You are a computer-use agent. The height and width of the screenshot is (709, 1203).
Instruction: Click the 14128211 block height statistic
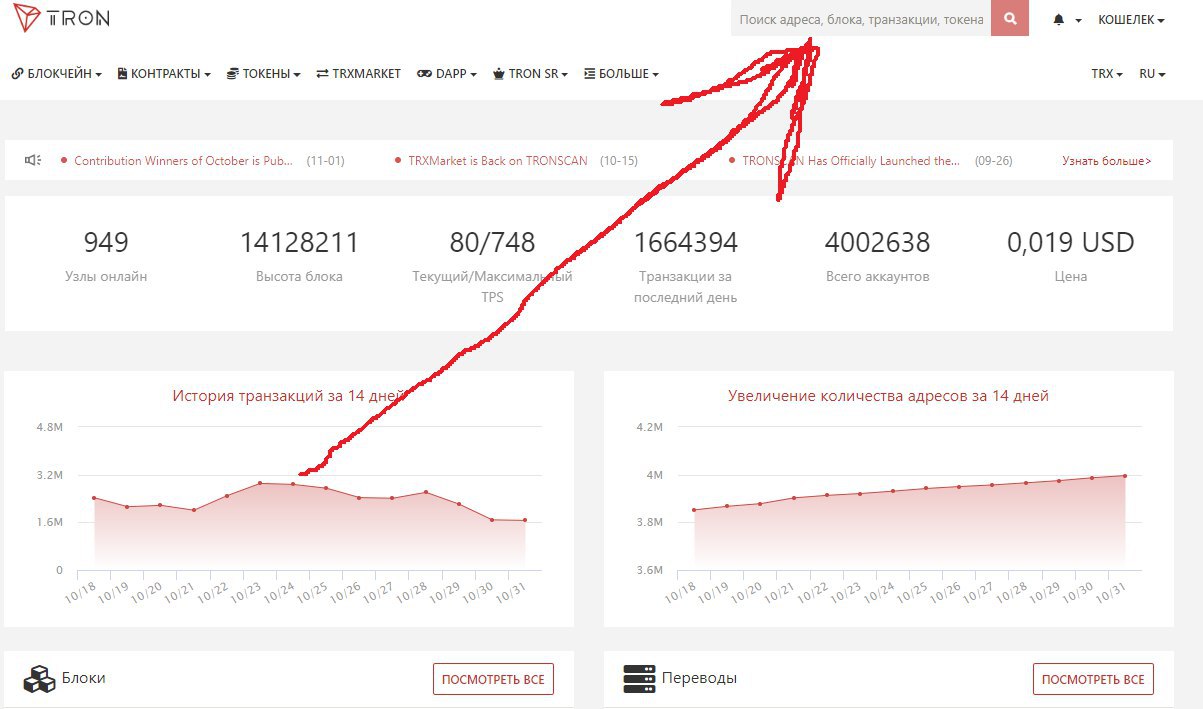tap(299, 255)
